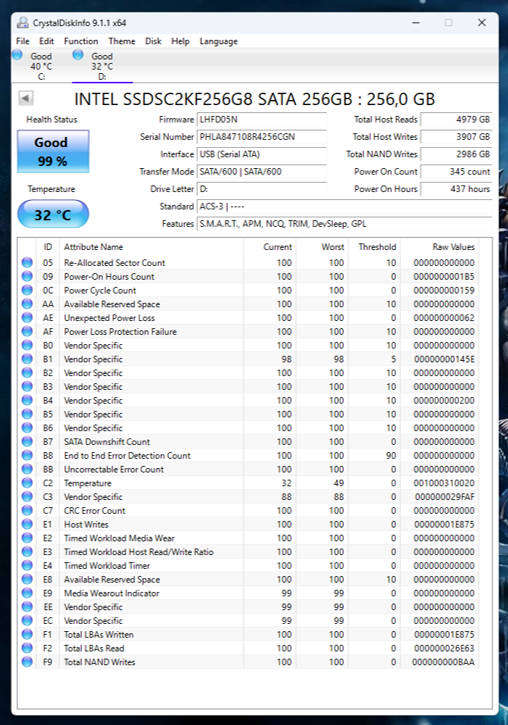Click status icon for SATA Downshift Count
This screenshot has width=508, height=725.
(27, 442)
